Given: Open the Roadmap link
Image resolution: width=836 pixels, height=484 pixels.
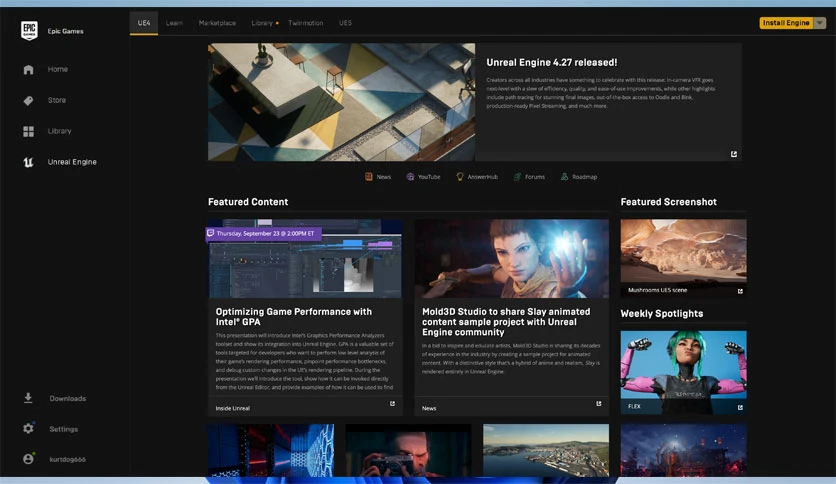Looking at the screenshot, I should 584,177.
